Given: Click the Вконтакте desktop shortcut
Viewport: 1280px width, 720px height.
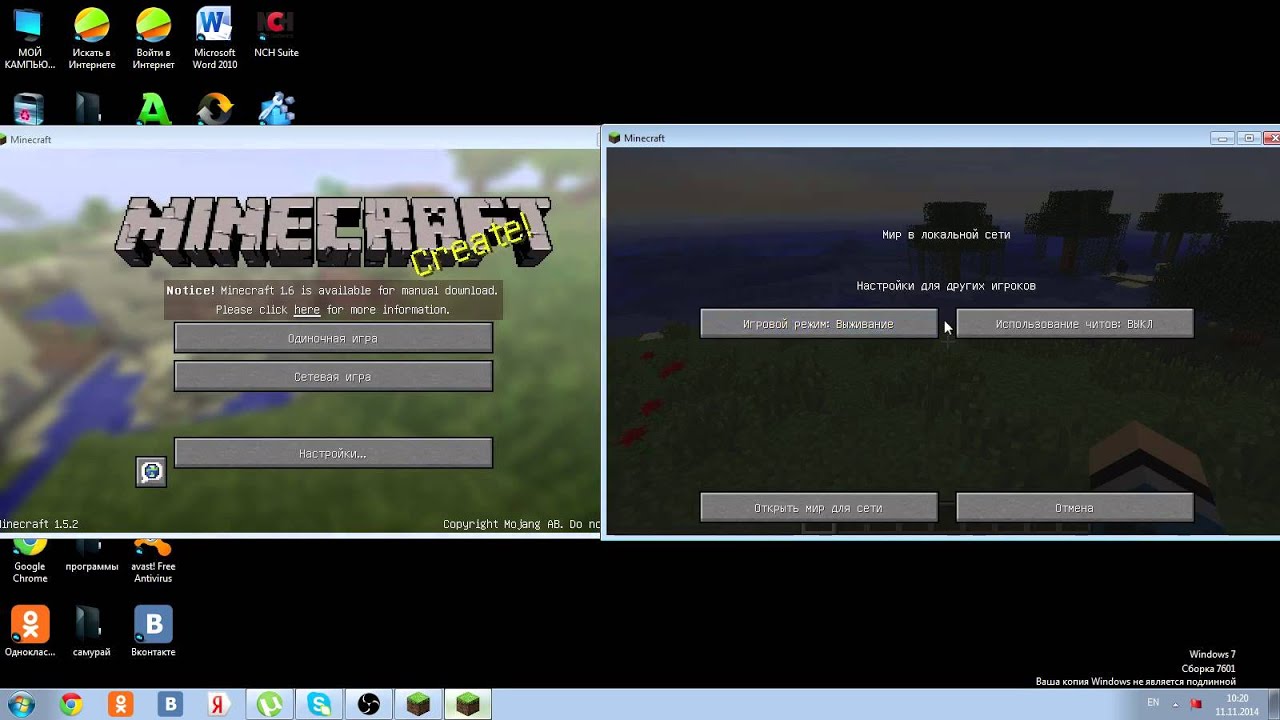Looking at the screenshot, I should click(153, 631).
